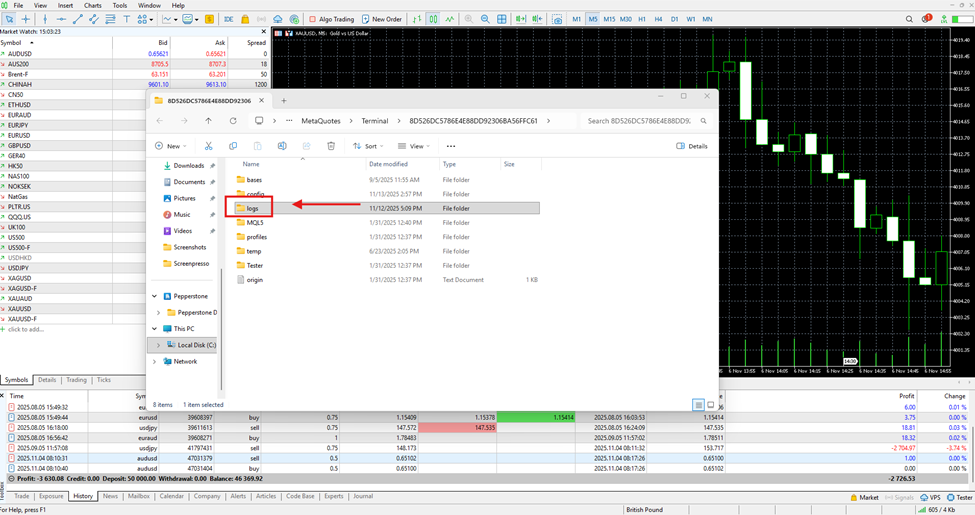975x515 pixels.
Task: Open the Sort dropdown in Explorer
Action: click(366, 146)
